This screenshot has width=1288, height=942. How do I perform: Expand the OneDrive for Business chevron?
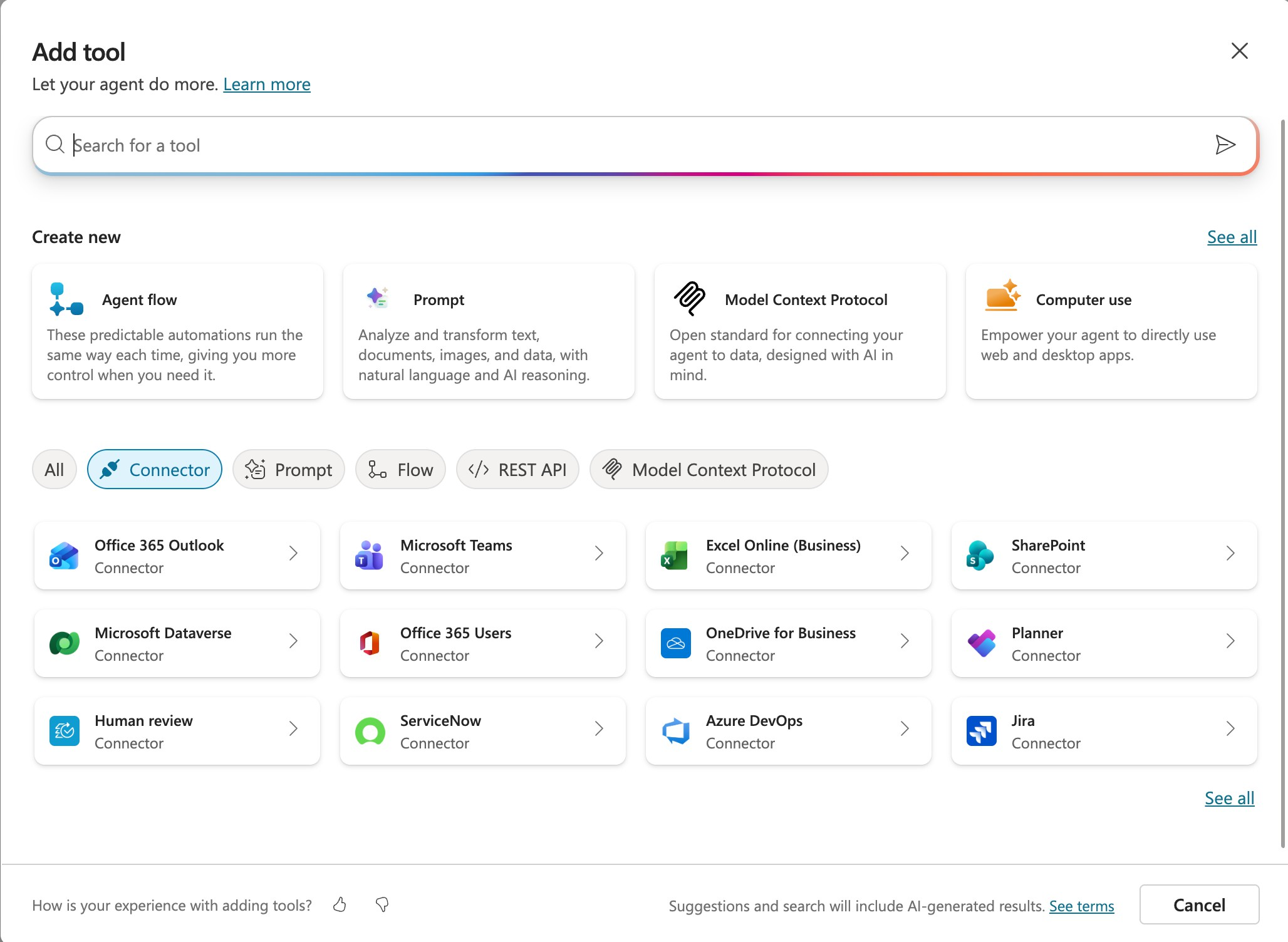(905, 641)
